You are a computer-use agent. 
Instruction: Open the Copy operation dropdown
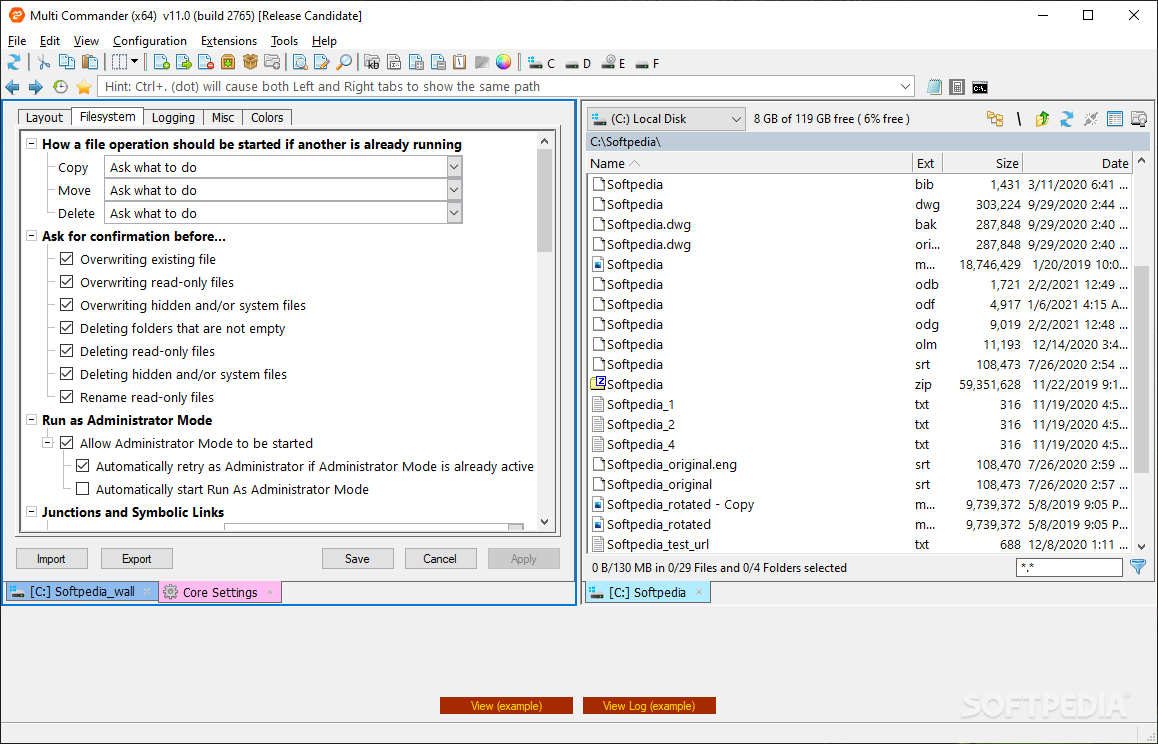point(455,167)
